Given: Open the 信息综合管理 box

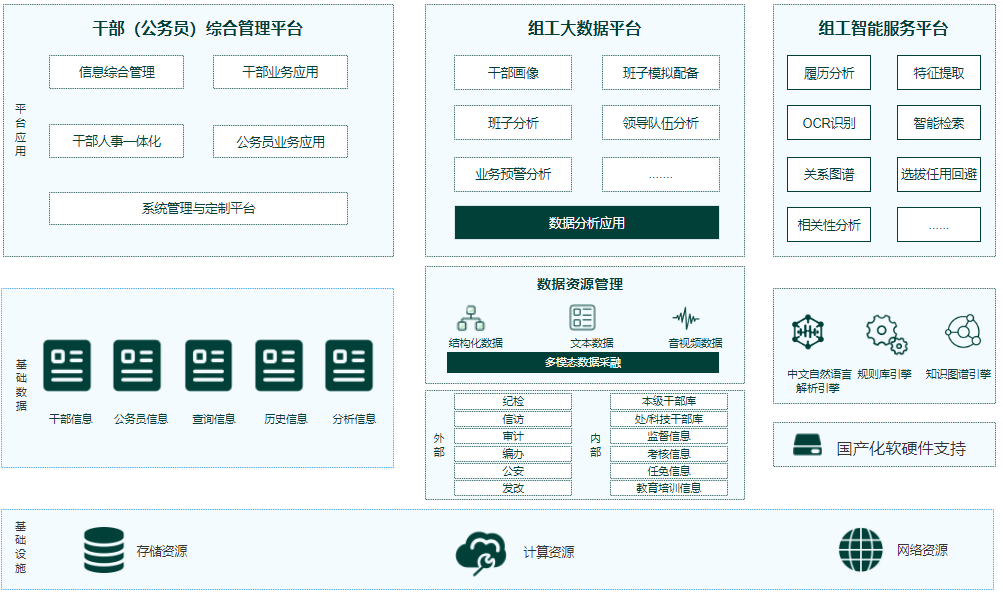Looking at the screenshot, I should (x=117, y=72).
